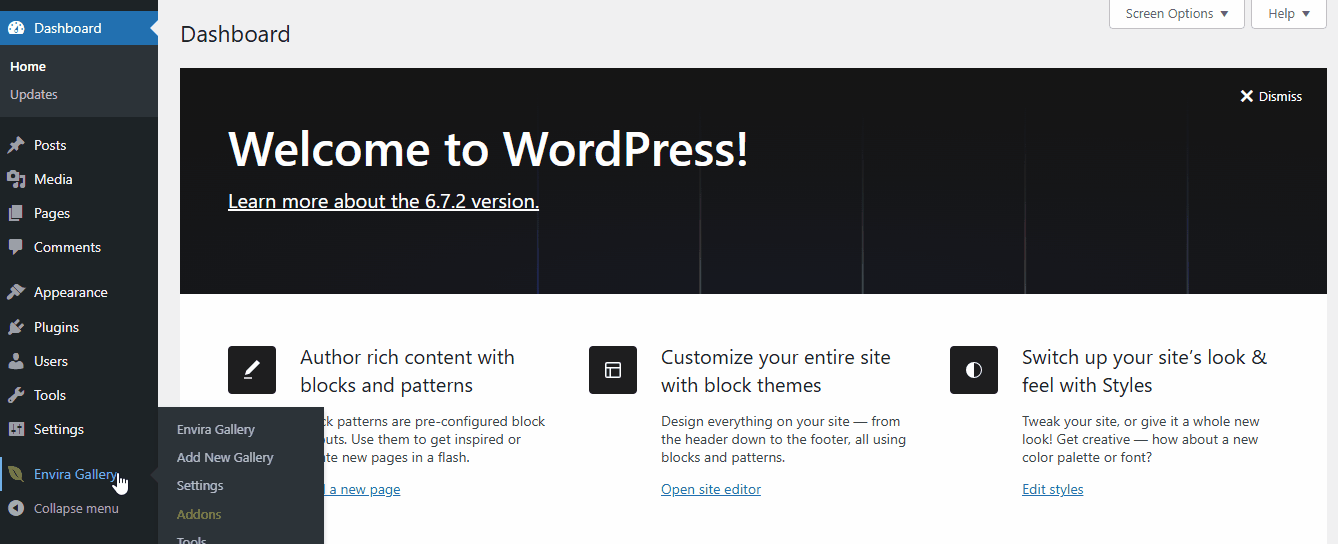
Task: Open Updates under Dashboard menu
Action: click(x=34, y=94)
